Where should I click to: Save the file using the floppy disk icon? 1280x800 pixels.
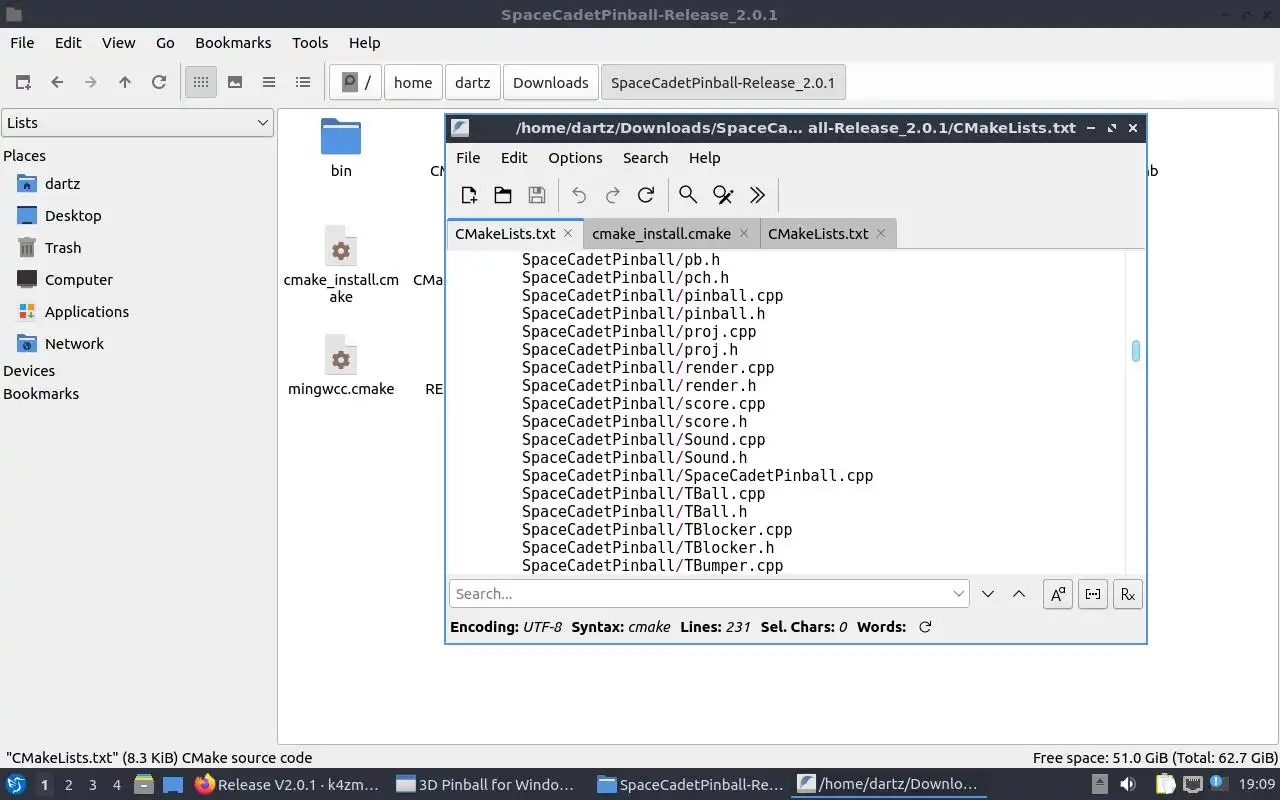point(537,195)
